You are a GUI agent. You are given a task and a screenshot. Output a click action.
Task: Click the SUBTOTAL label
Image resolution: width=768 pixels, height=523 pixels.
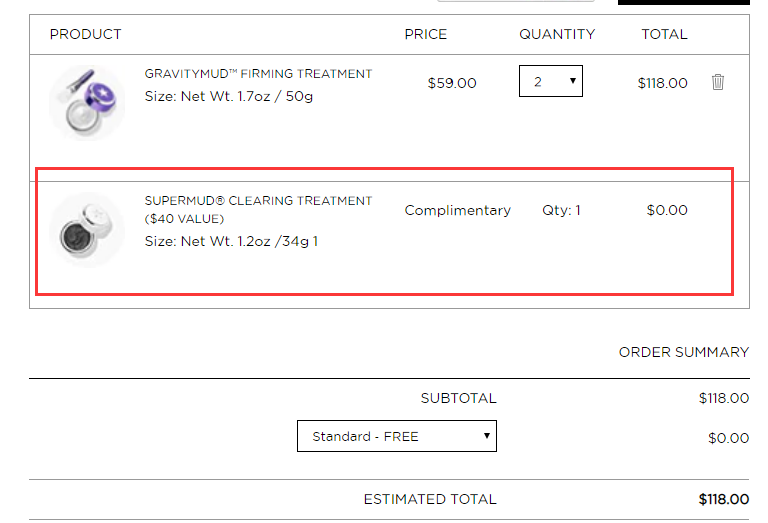coord(458,398)
